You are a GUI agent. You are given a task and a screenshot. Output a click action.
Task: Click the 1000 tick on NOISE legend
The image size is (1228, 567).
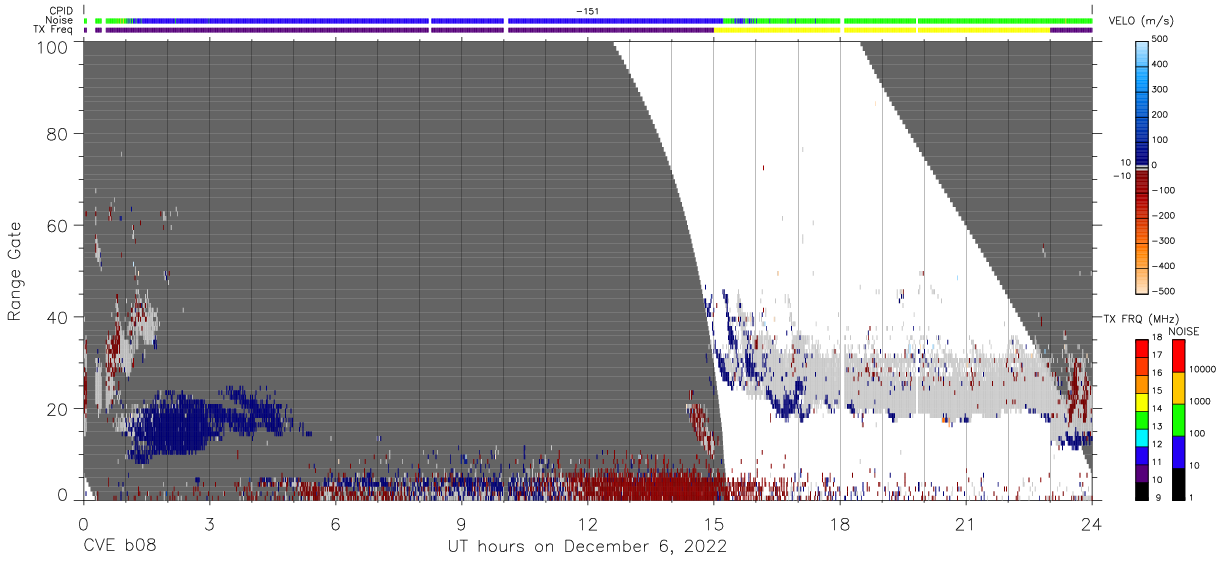click(1199, 401)
